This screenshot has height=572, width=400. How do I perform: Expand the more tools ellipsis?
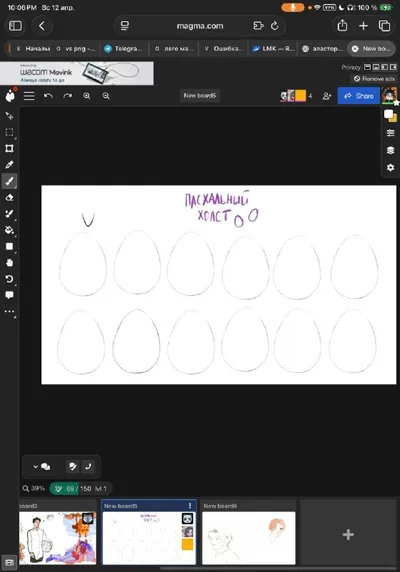coord(9,312)
